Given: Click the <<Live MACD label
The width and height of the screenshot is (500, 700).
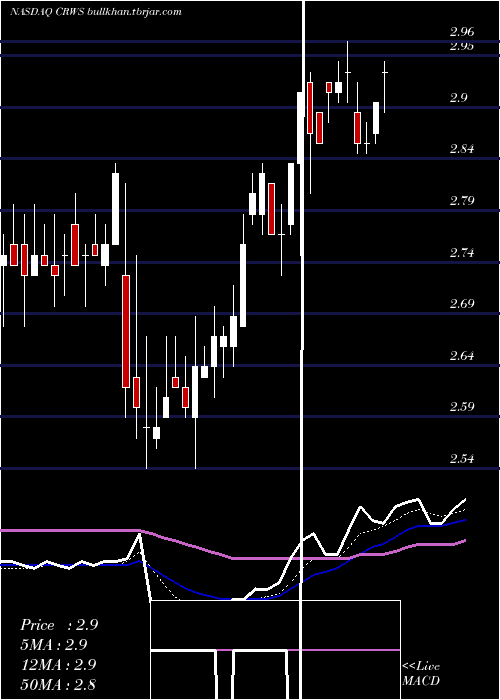Looking at the screenshot, I should point(421,673).
